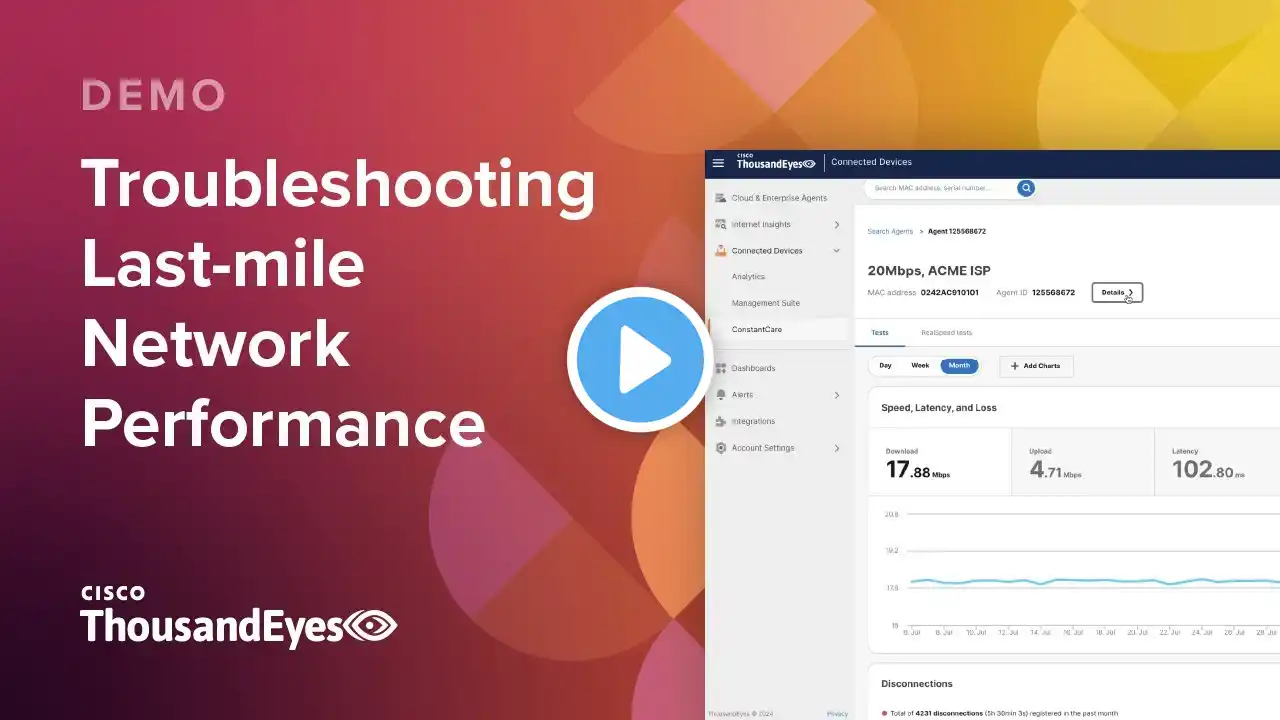
Task: Switch to the Tests tab
Action: pos(880,333)
